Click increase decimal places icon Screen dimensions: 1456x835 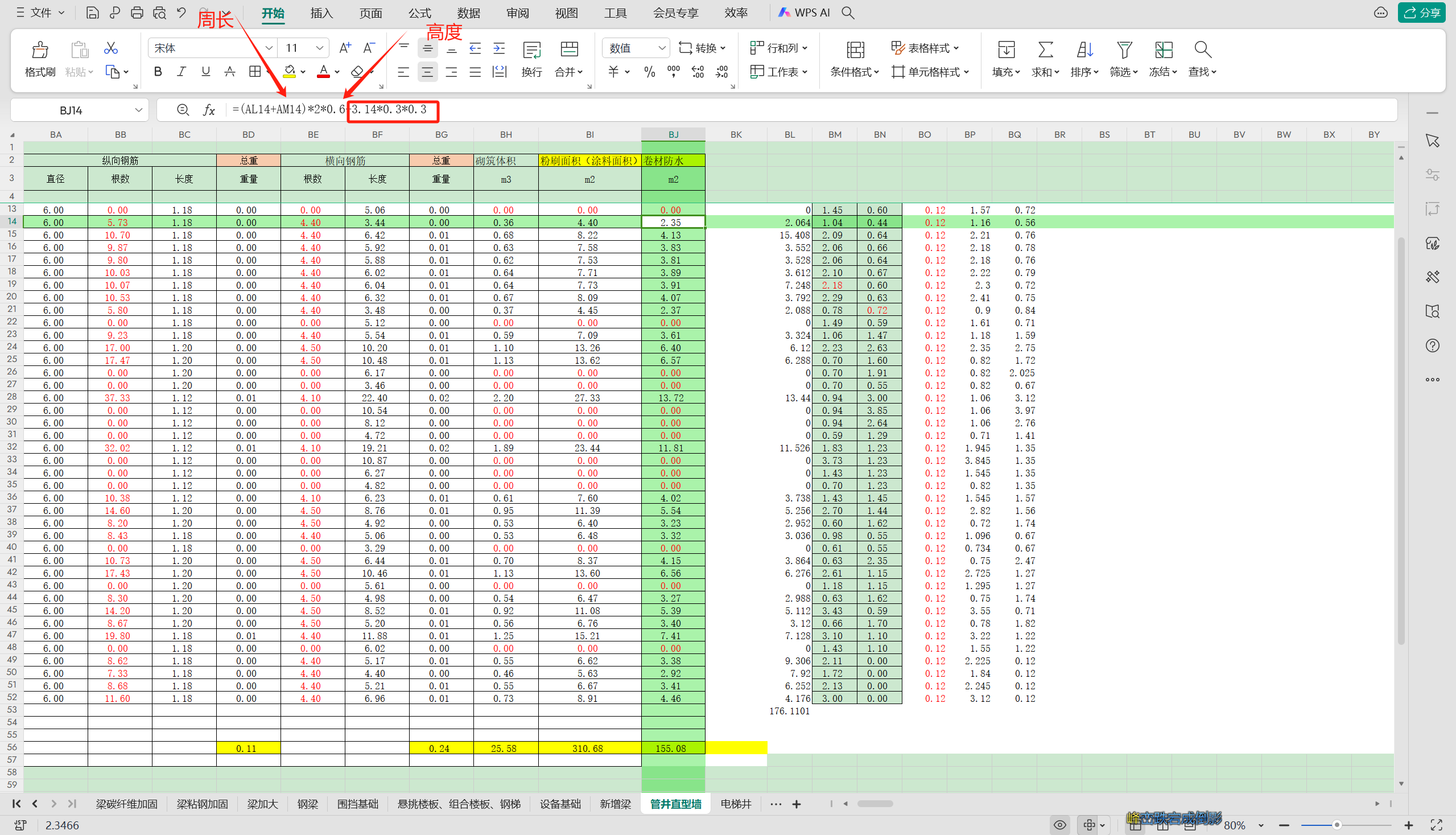[698, 72]
